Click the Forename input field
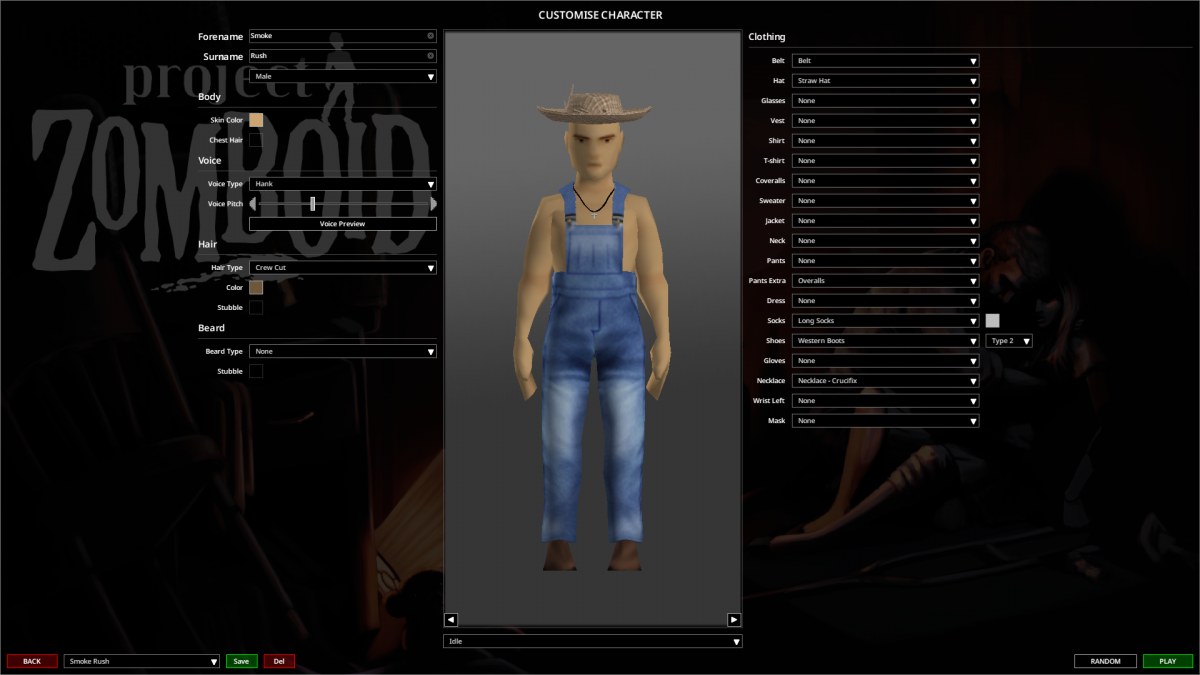 (x=343, y=36)
